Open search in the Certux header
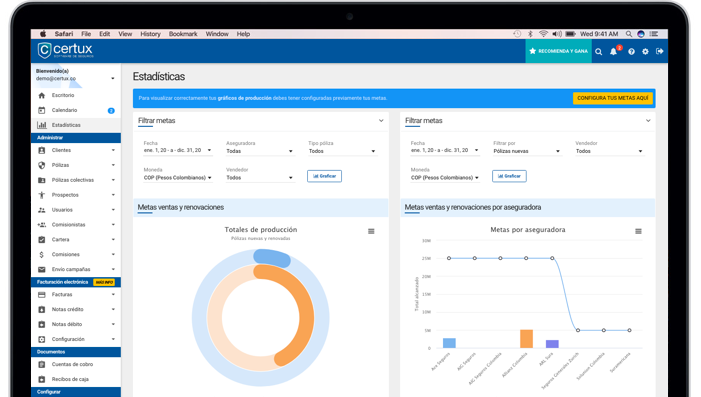This screenshot has height=397, width=701. [599, 52]
